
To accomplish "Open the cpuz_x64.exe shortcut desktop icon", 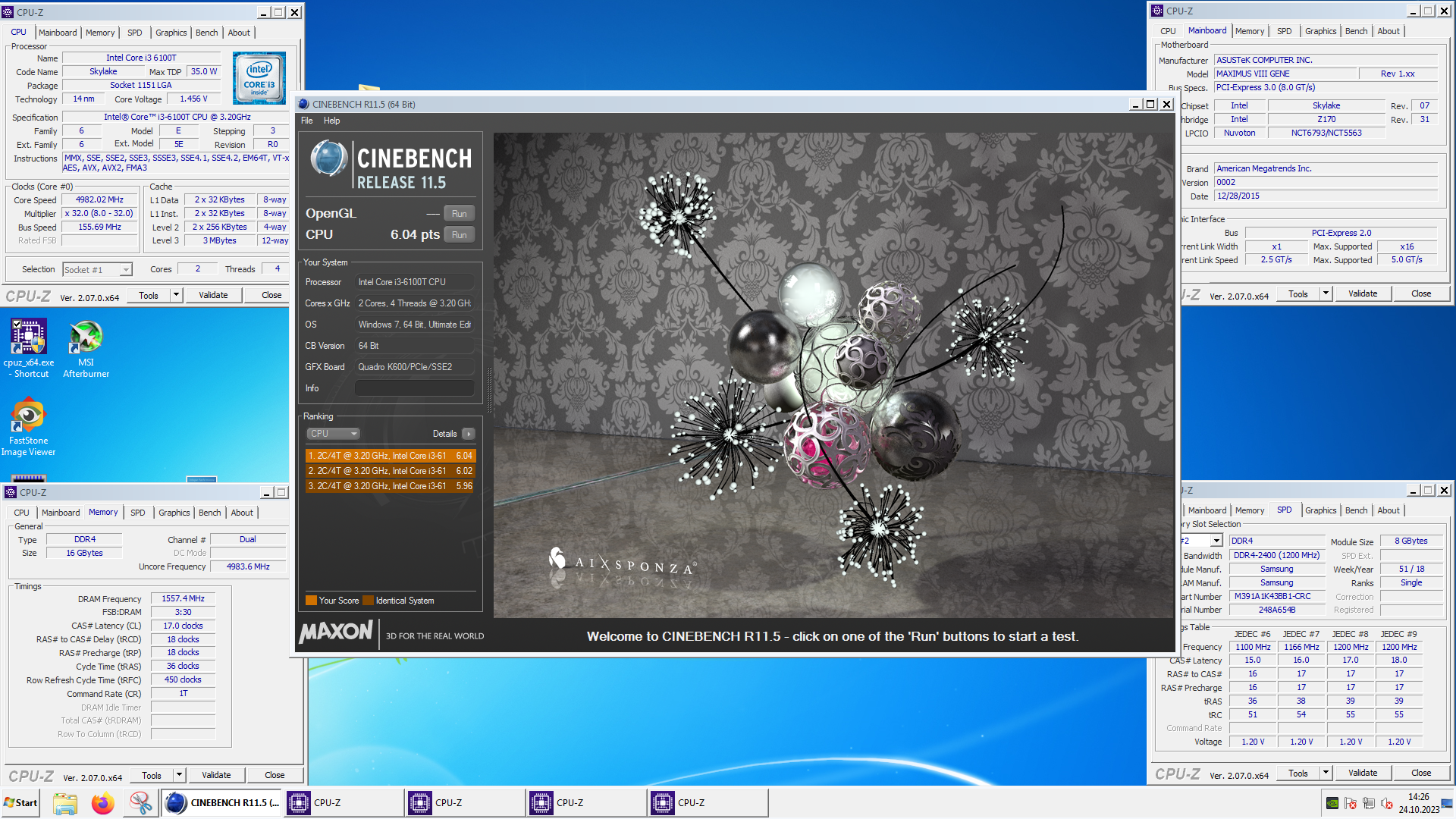I will tap(29, 349).
